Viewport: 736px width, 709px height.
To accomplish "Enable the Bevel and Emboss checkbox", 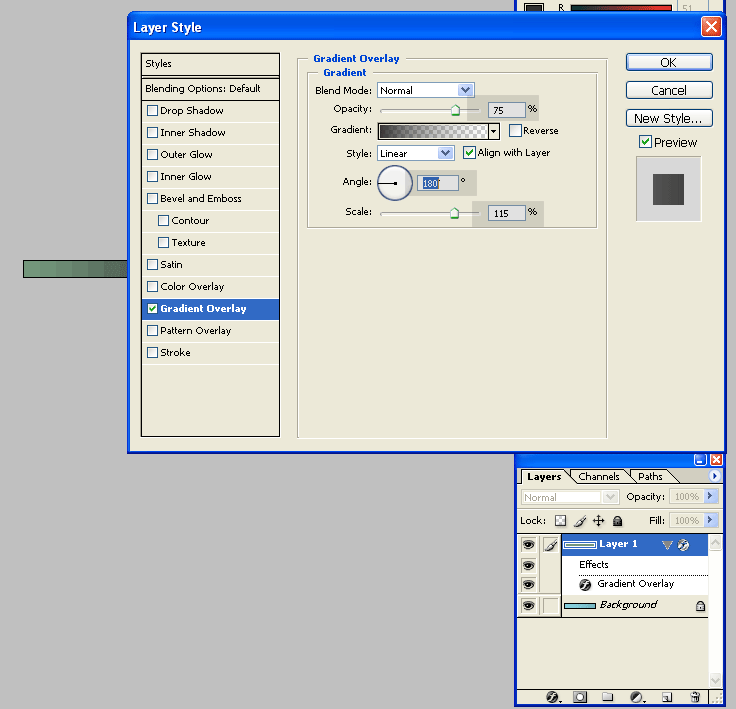I will 152,199.
